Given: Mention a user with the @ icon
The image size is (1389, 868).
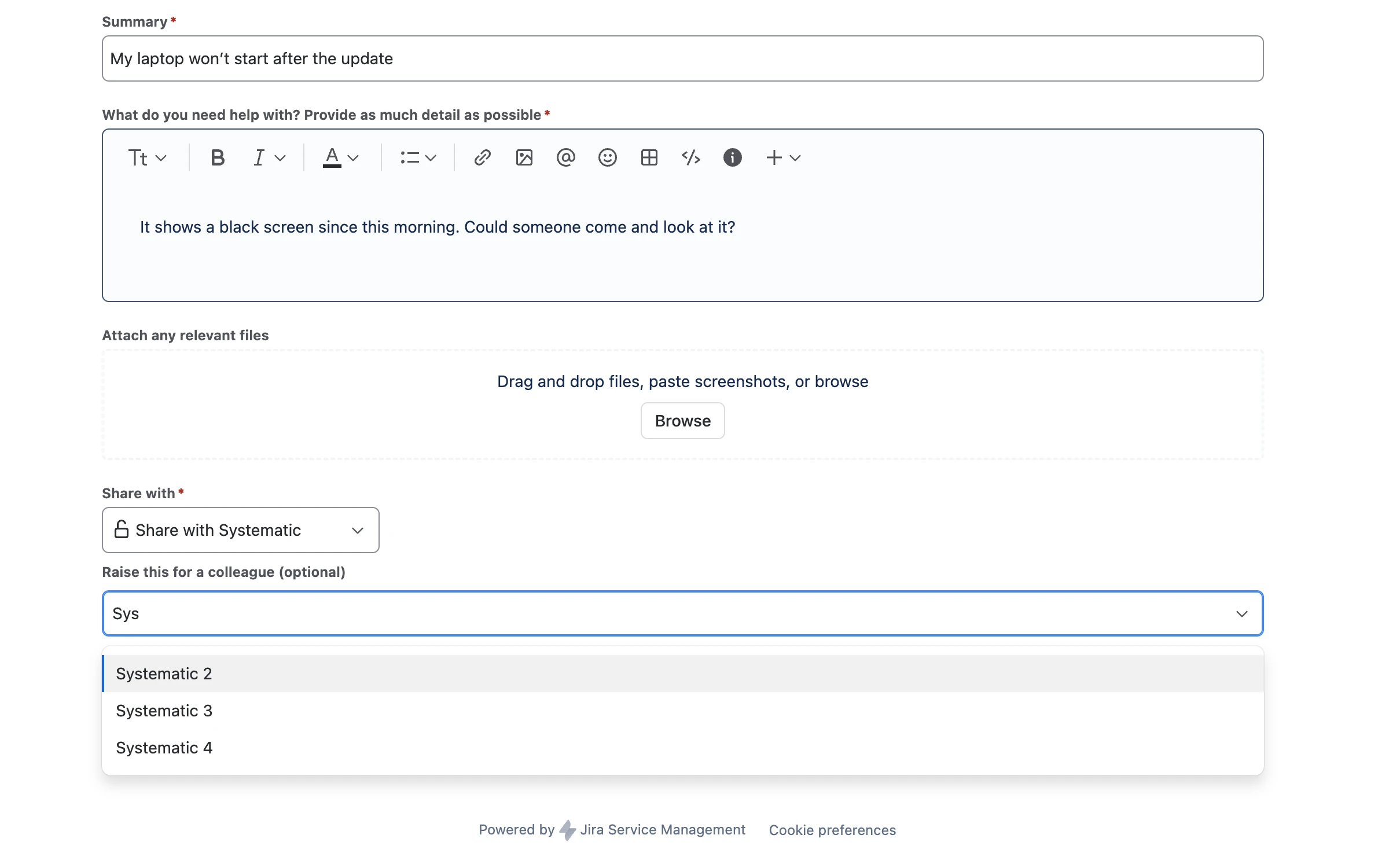Looking at the screenshot, I should [x=566, y=157].
